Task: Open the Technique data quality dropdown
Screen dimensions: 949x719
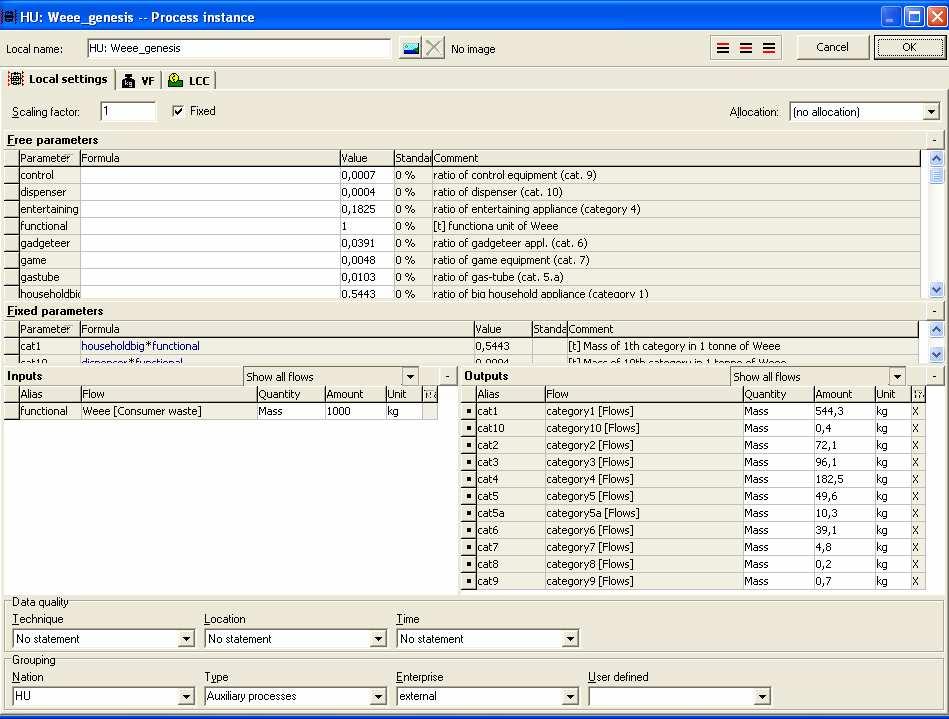Action: pyautogui.click(x=186, y=639)
